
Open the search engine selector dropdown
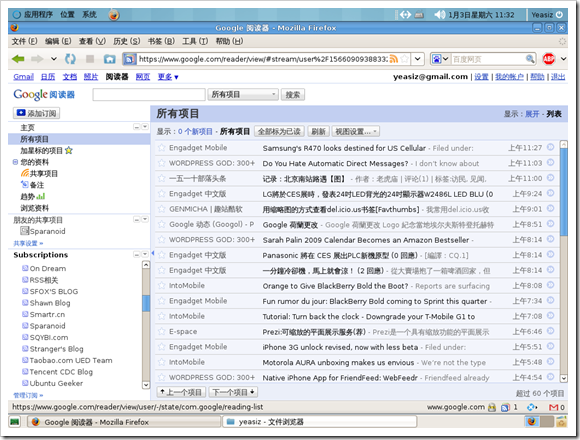point(440,59)
